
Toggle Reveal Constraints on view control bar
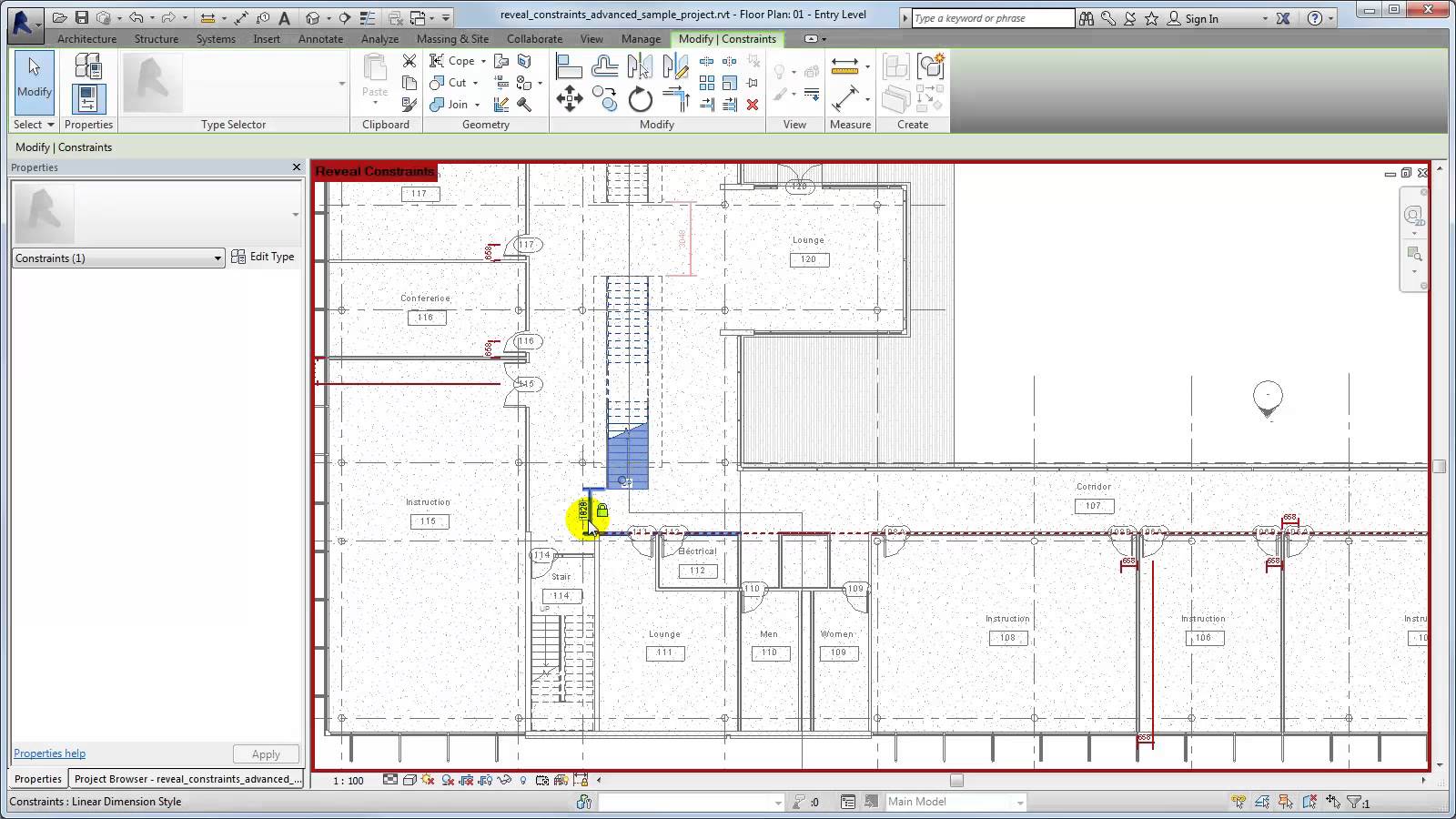point(580,780)
